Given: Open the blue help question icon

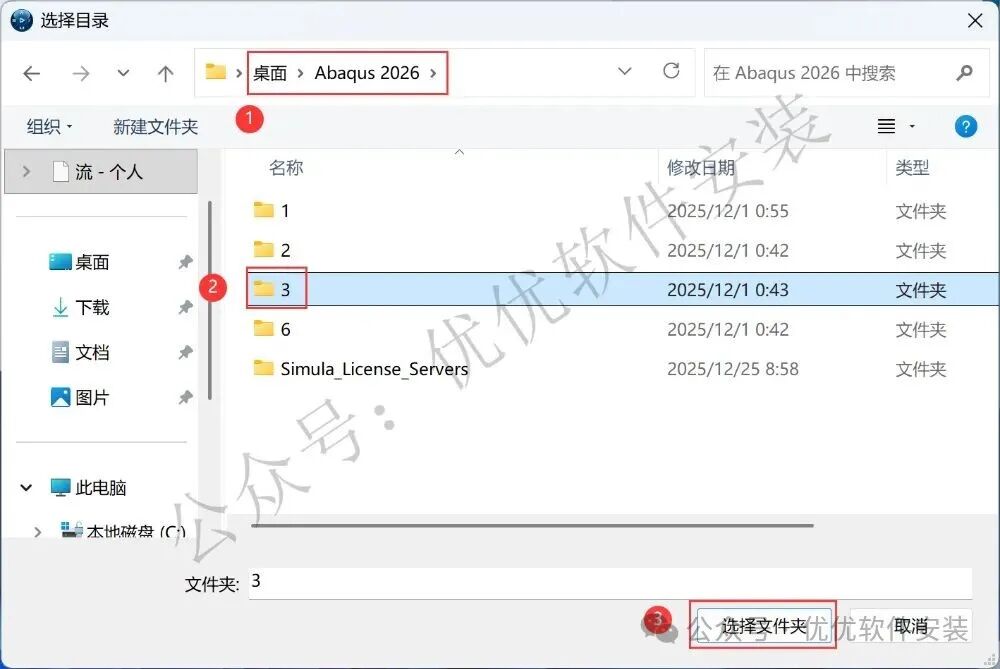Looking at the screenshot, I should [x=966, y=126].
